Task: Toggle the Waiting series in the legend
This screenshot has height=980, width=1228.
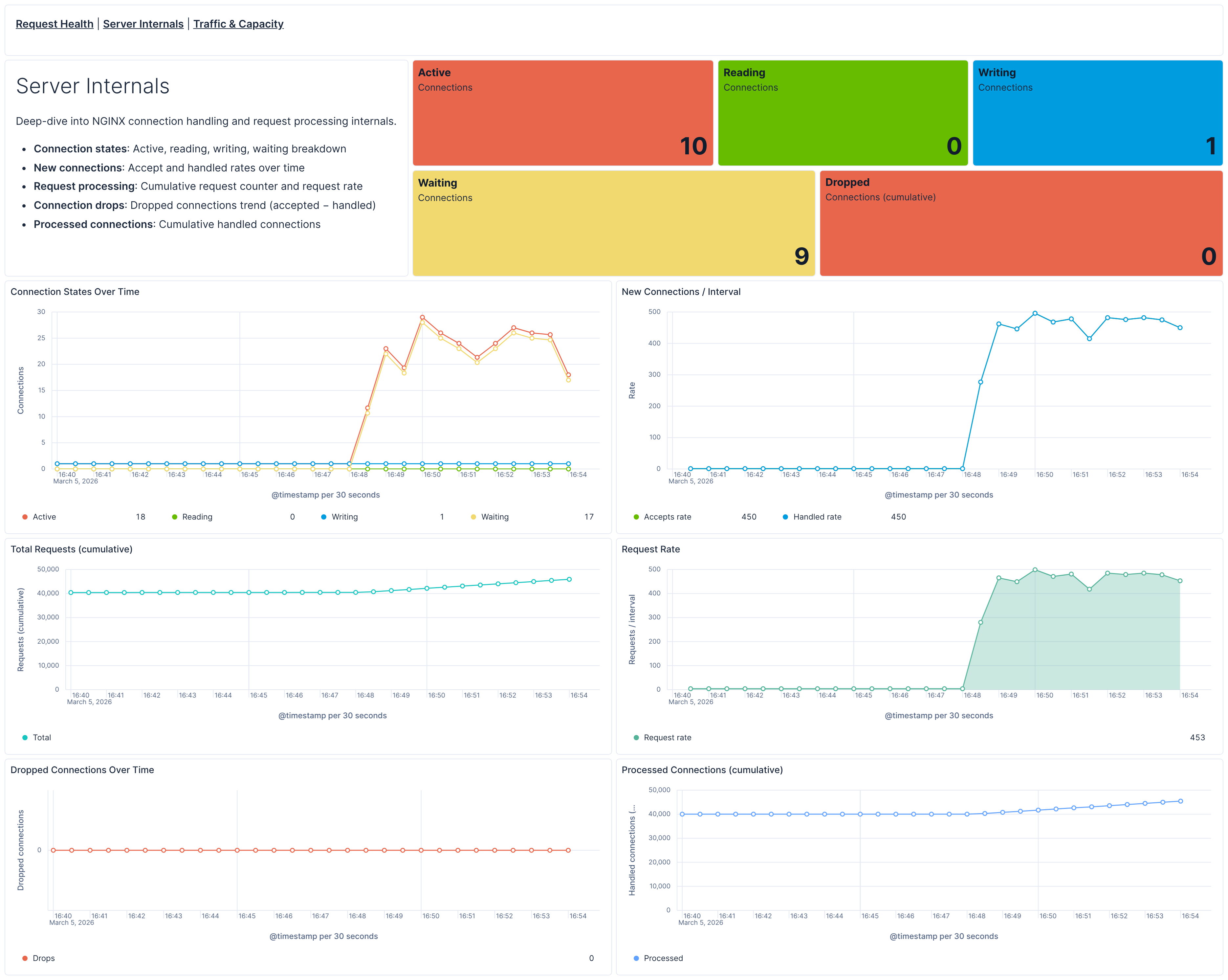Action: tap(495, 517)
